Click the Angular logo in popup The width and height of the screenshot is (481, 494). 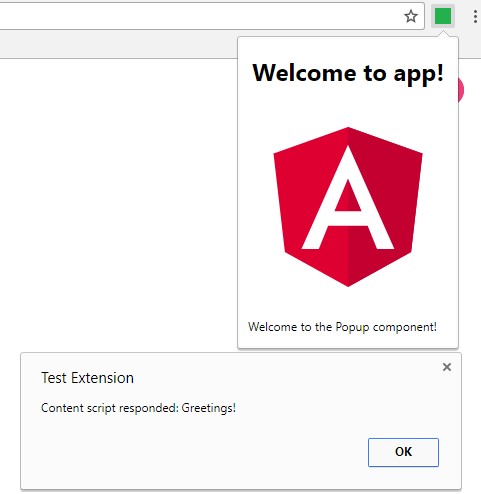pyautogui.click(x=348, y=207)
